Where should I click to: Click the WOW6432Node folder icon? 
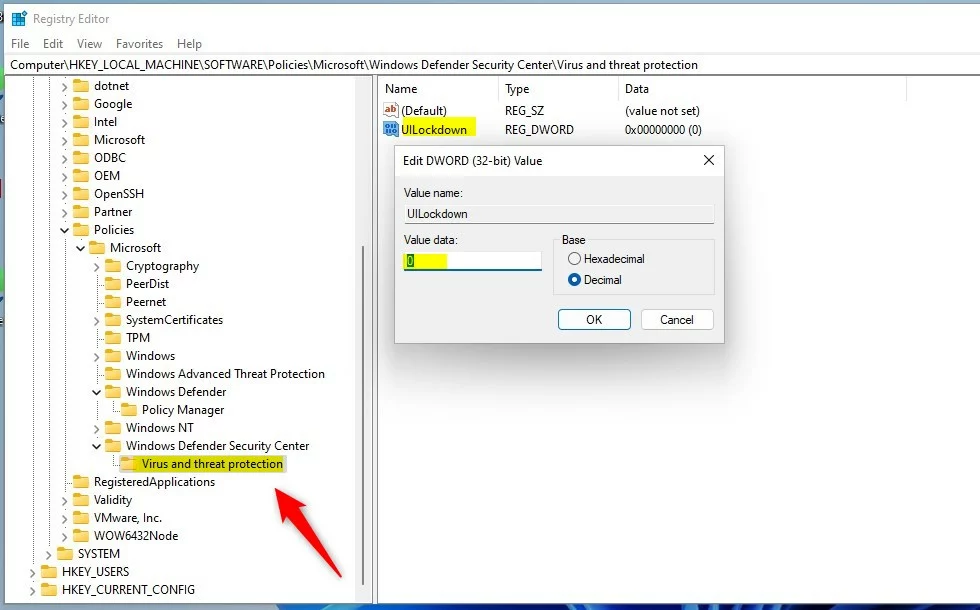[81, 536]
